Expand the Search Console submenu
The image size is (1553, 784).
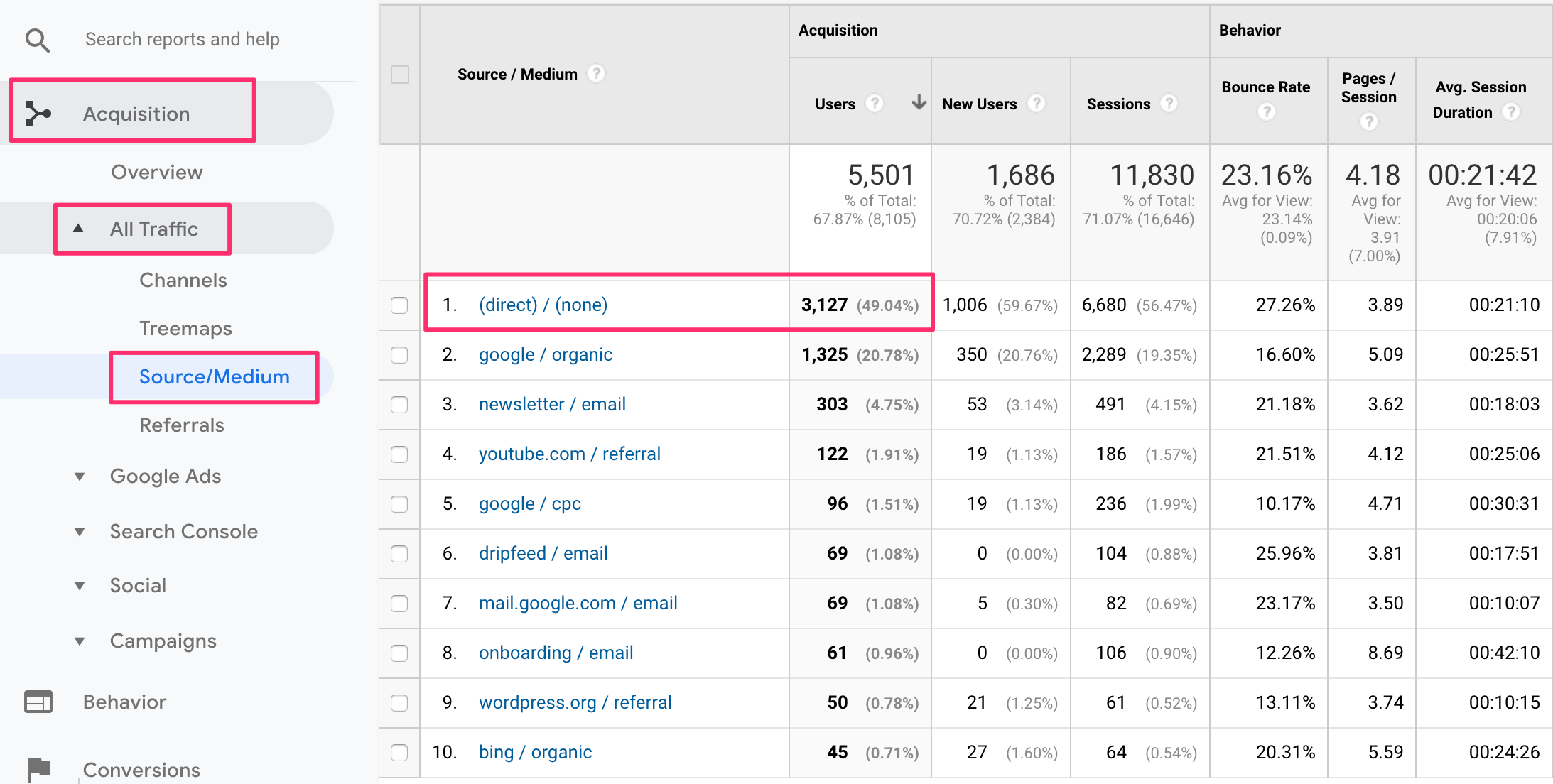pos(80,532)
